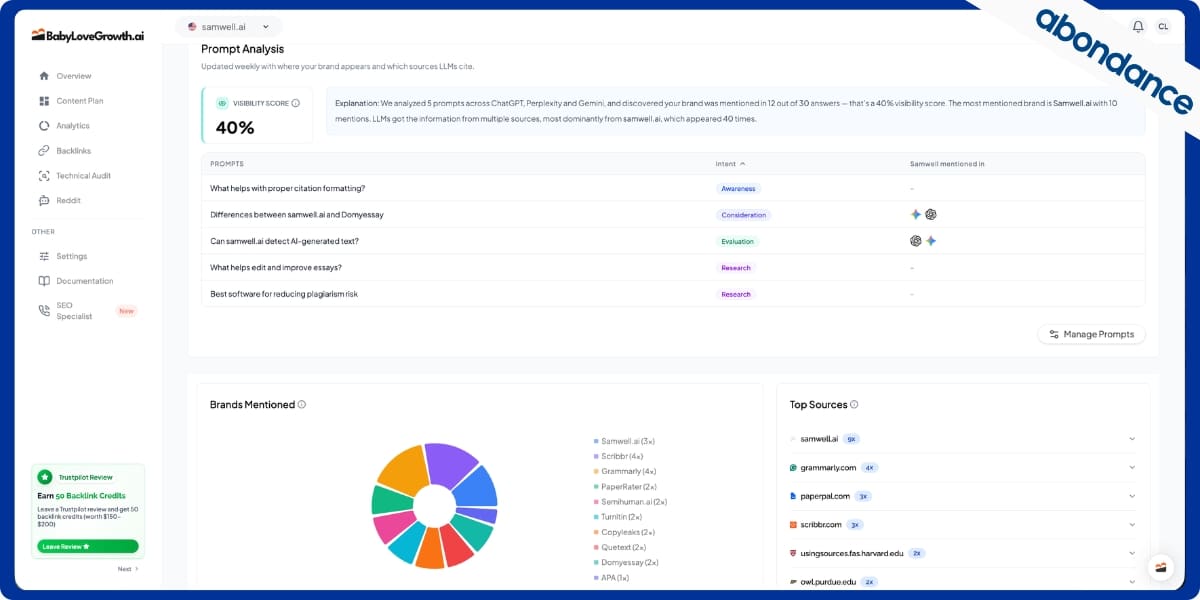This screenshot has width=1200, height=600.
Task: Expand the paperpal.com source row
Action: [x=1132, y=496]
